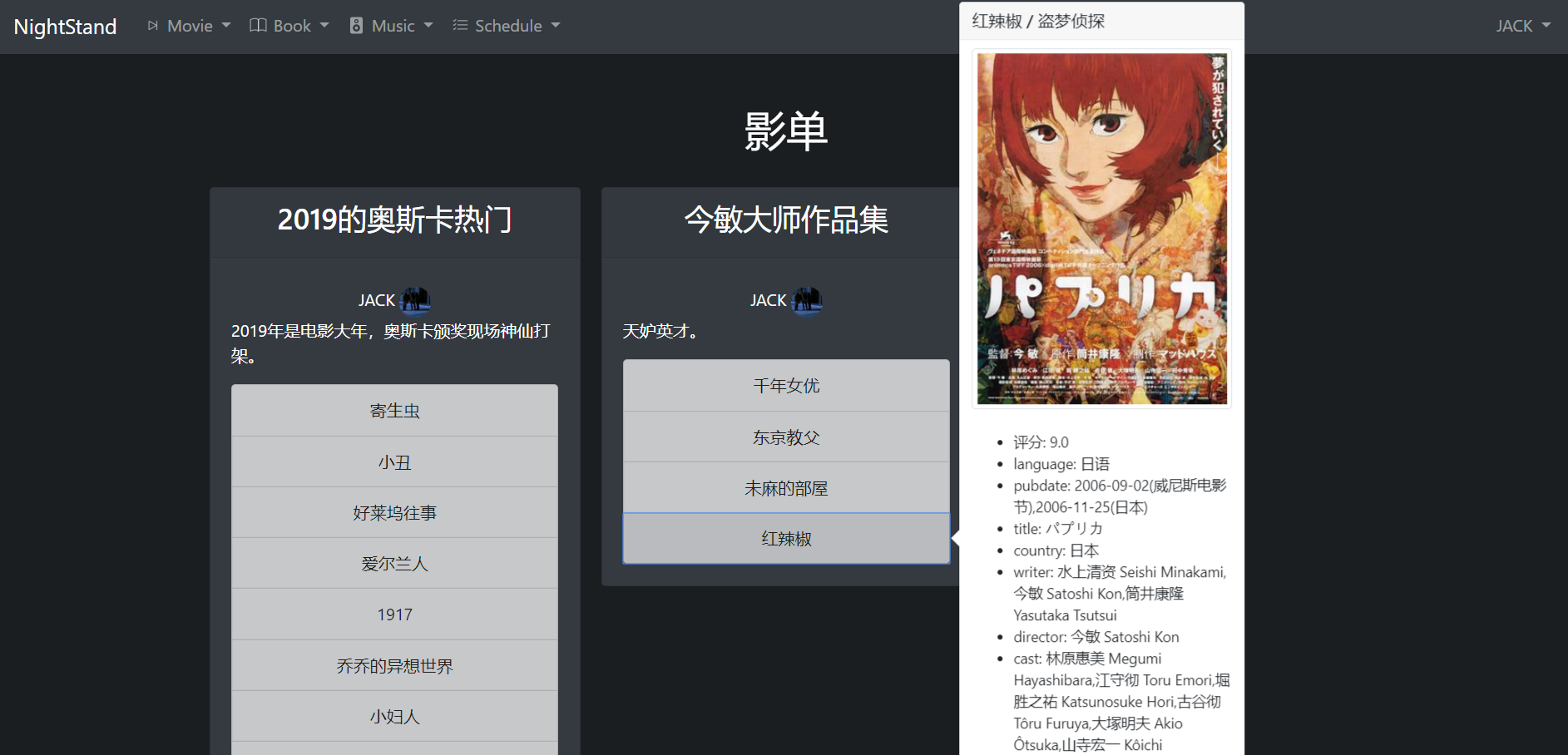Click JACK's avatar in the 今敏大师作品集 card
Viewport: 1568px width, 755px height.
[x=807, y=300]
